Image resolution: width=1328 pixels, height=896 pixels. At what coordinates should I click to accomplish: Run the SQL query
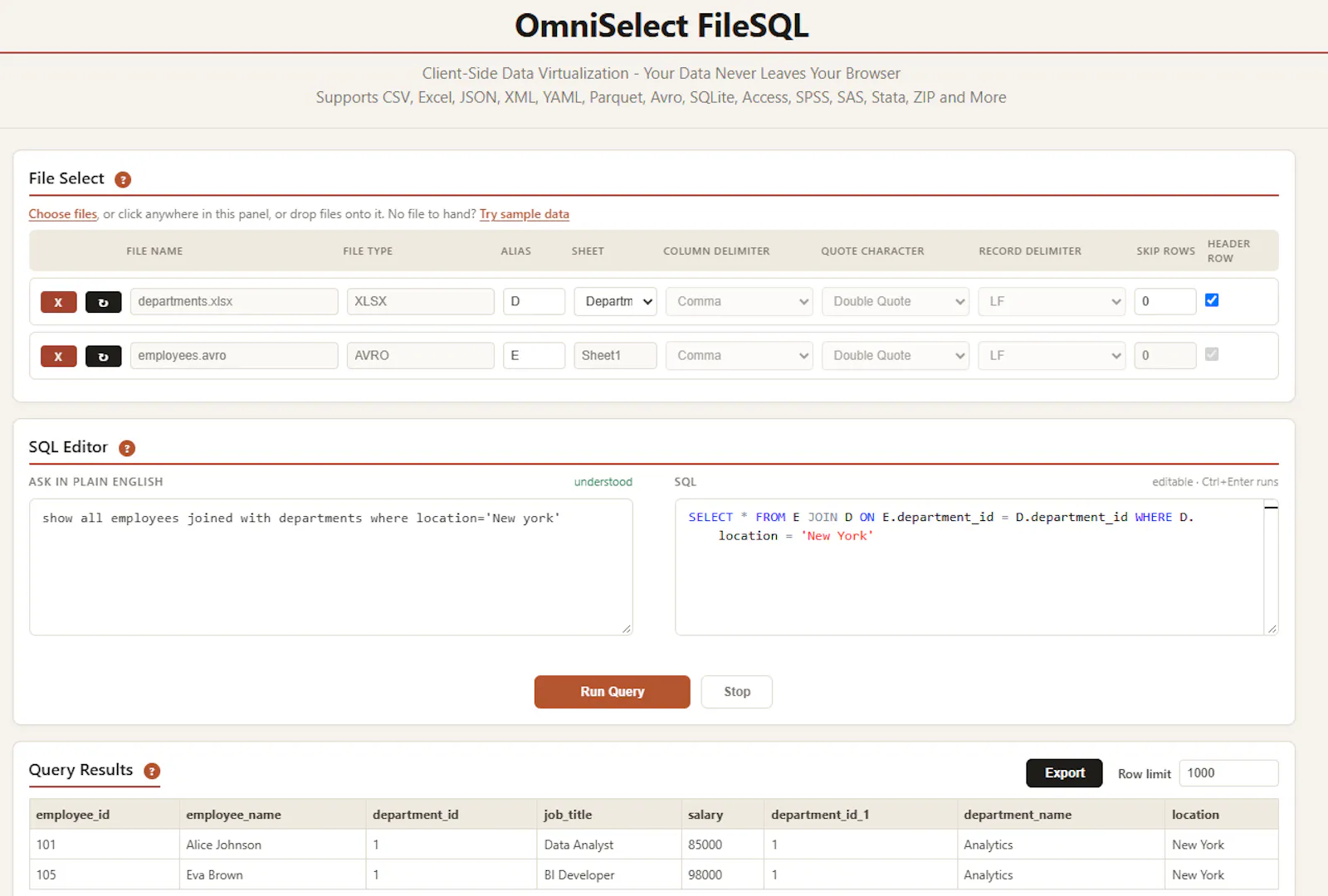coord(612,692)
